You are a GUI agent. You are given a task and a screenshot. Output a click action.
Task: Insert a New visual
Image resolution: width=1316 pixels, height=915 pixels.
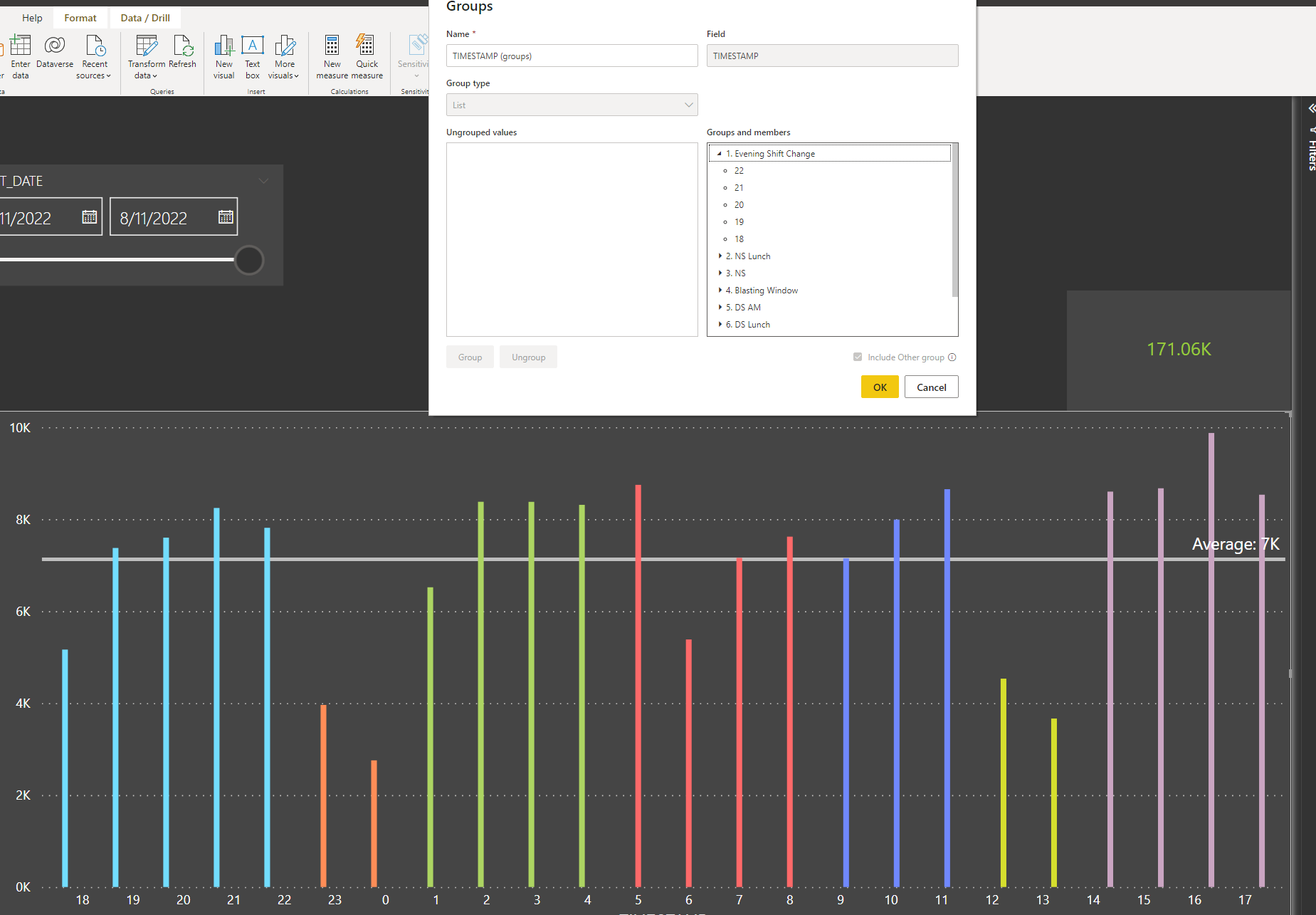point(224,57)
